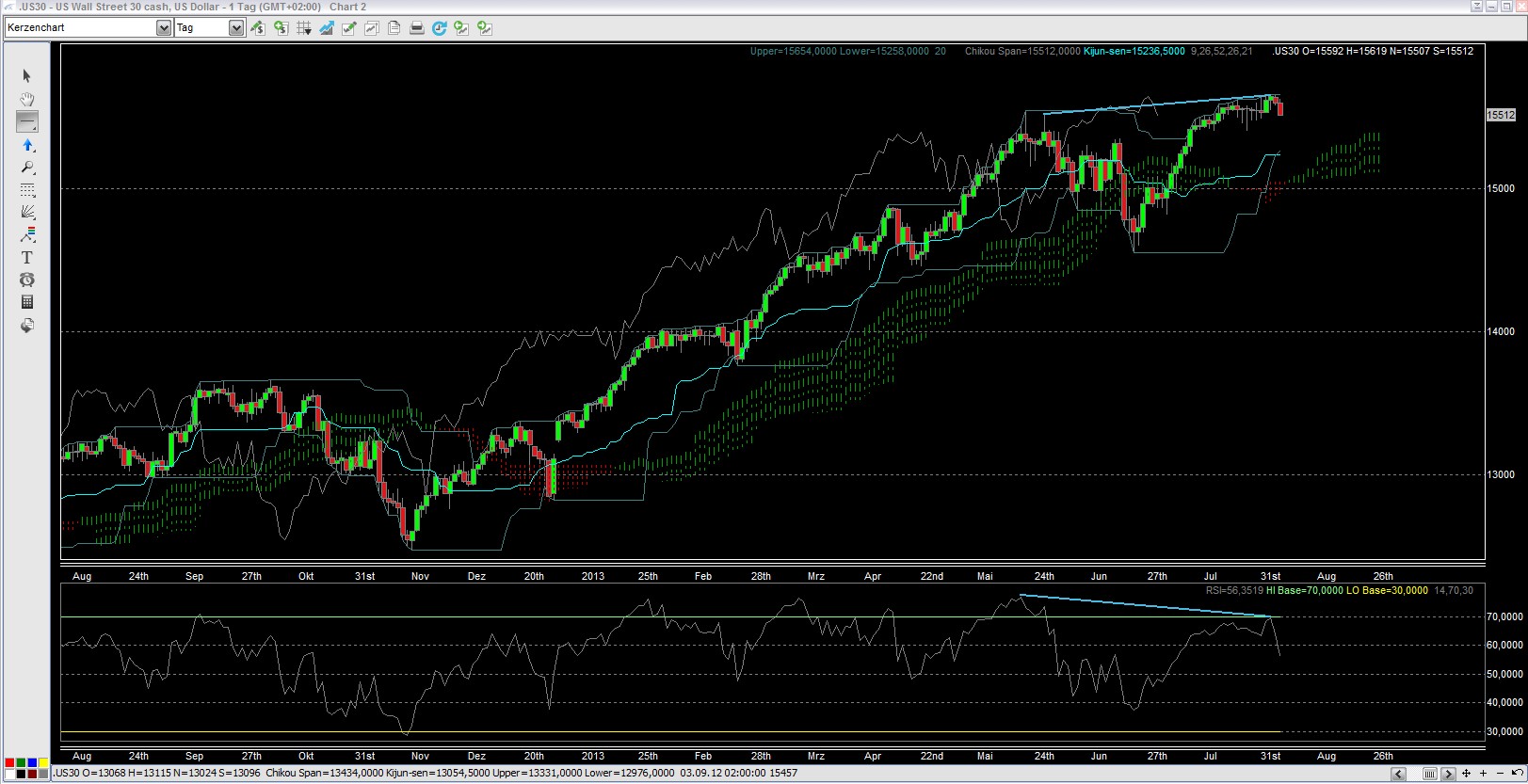Pick the red color swatch

click(x=9, y=762)
